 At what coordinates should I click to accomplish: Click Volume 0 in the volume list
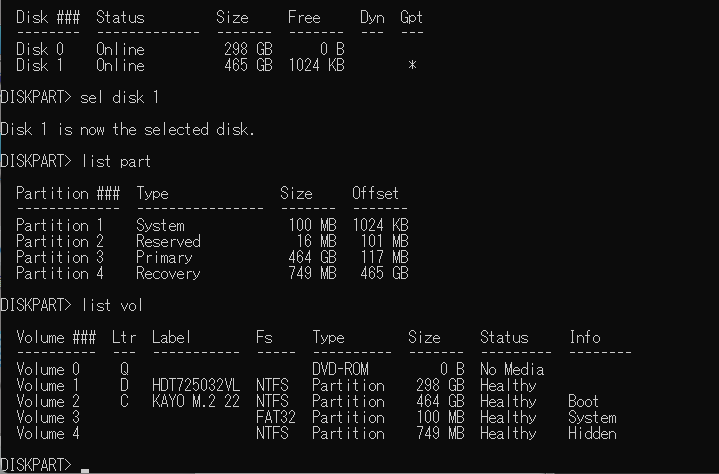[55, 370]
